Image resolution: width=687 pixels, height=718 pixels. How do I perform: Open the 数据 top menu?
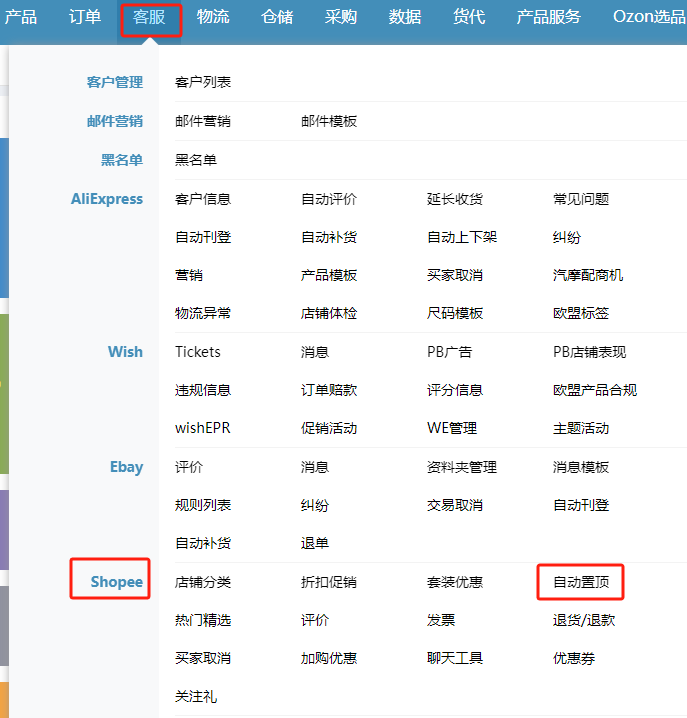(405, 17)
